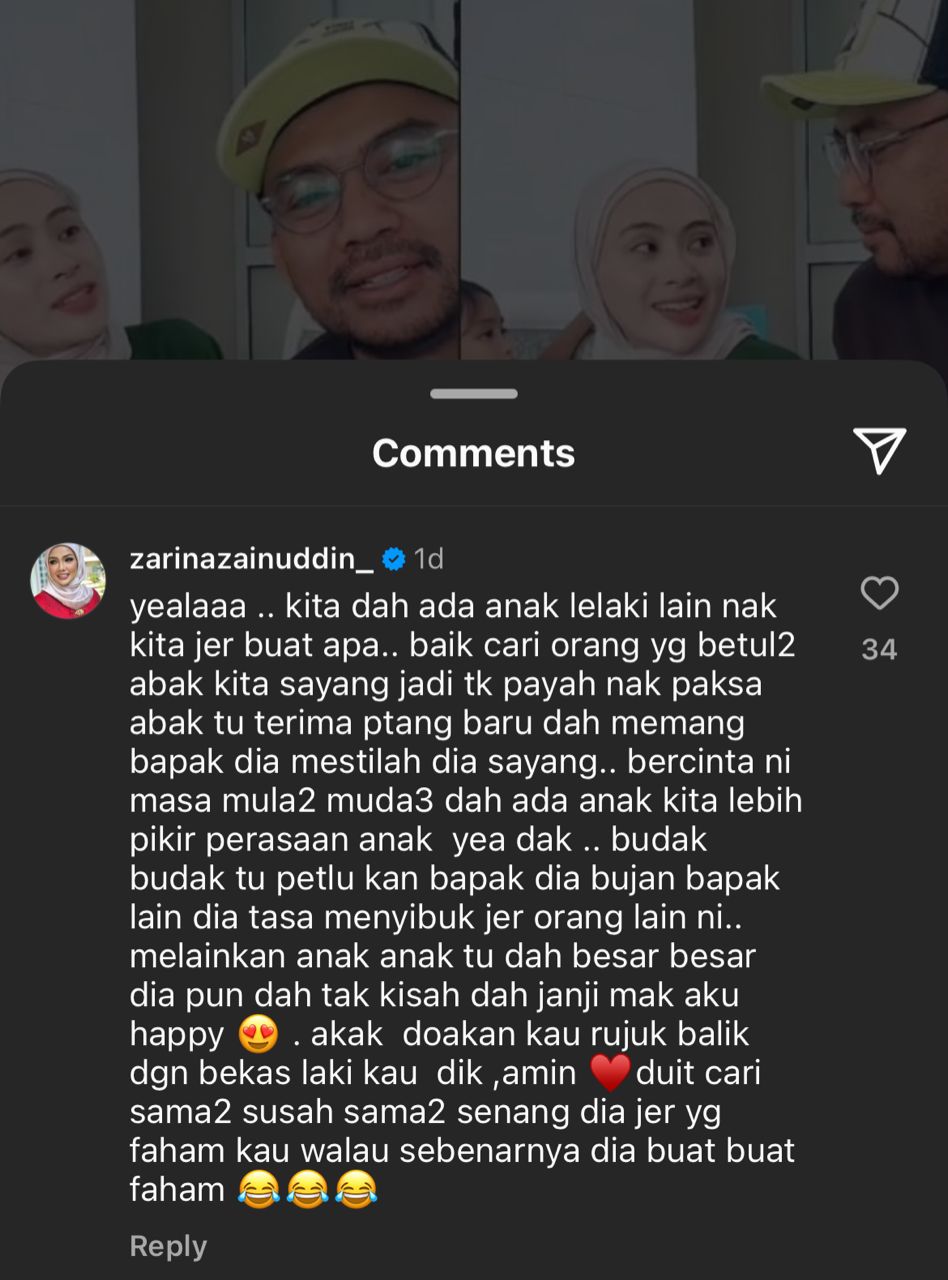Screen dimensions: 948x1280
Task: Open zarinazainuddin_'s profile picture
Action: click(68, 581)
